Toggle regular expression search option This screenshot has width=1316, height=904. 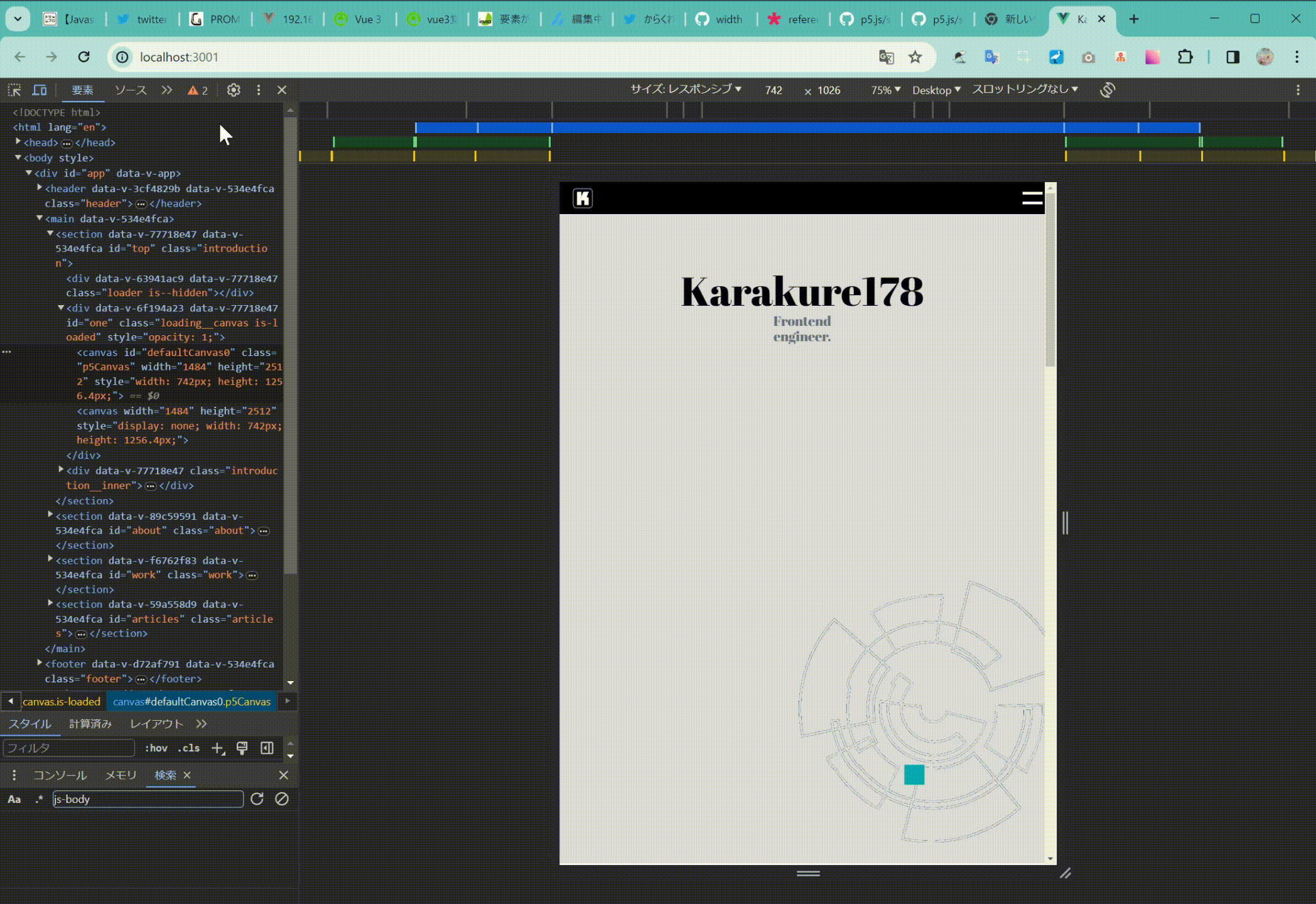39,799
